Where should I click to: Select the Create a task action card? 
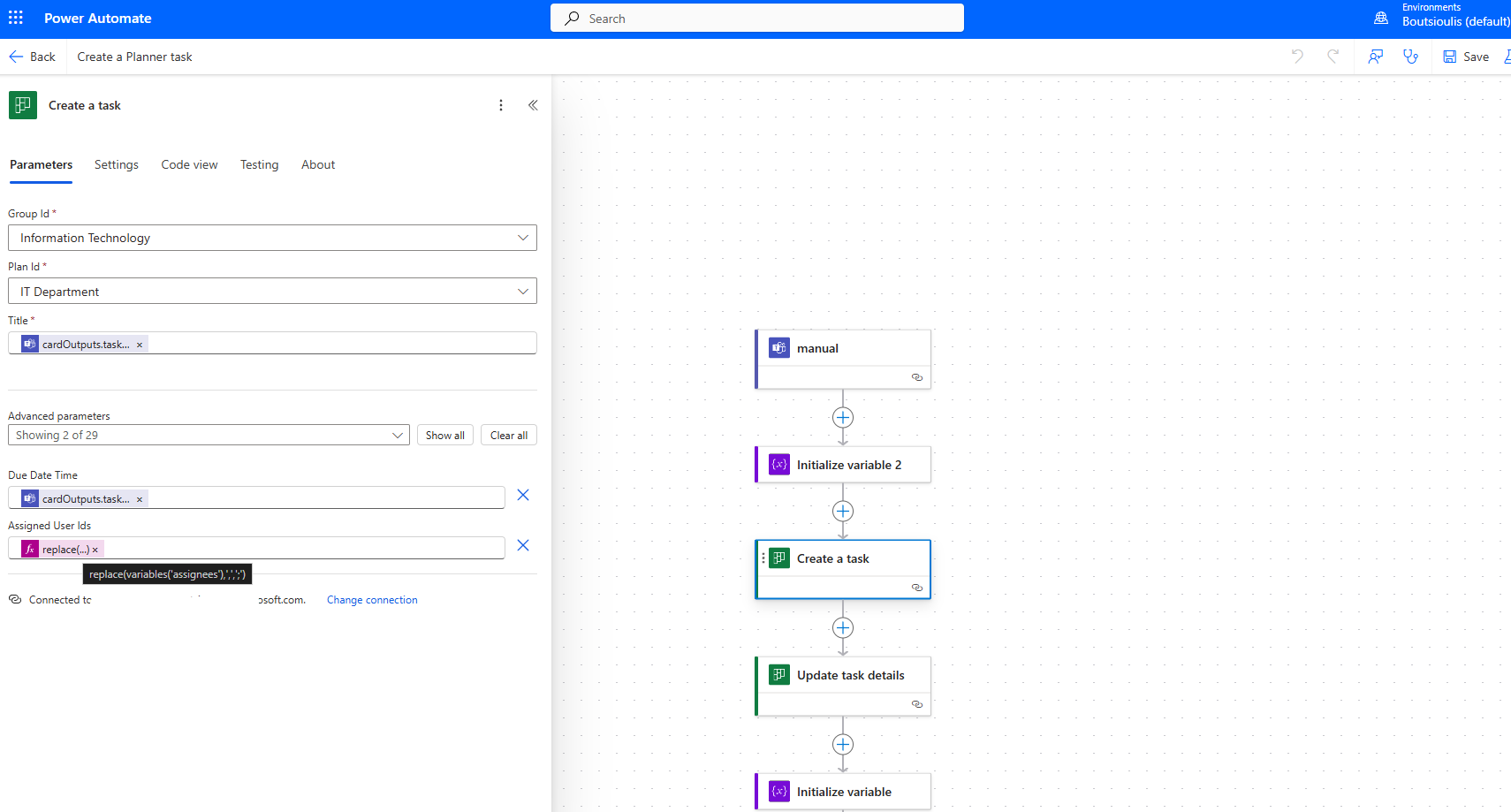pyautogui.click(x=843, y=570)
